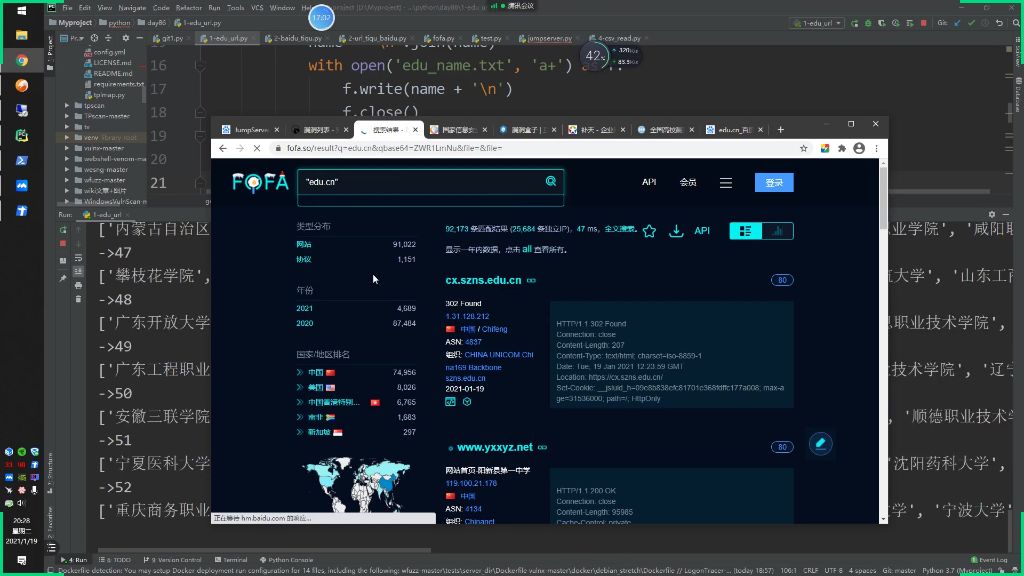This screenshot has height=576, width=1024.
Task: Open Chrome from Windows taskbar
Action: (x=22, y=60)
